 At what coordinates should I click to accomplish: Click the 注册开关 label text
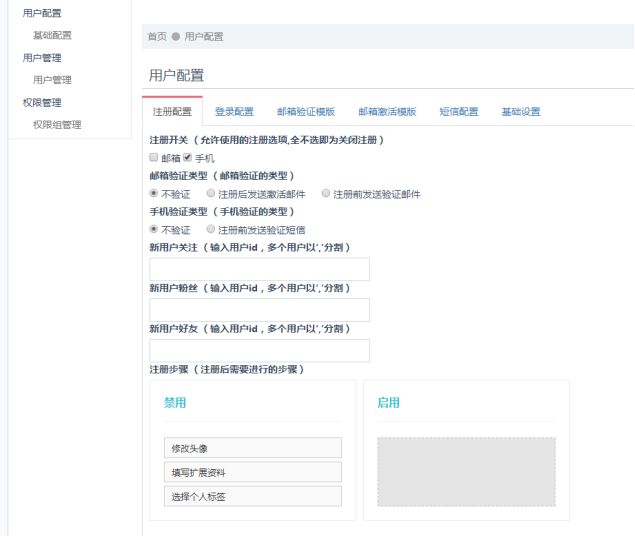tap(169, 140)
